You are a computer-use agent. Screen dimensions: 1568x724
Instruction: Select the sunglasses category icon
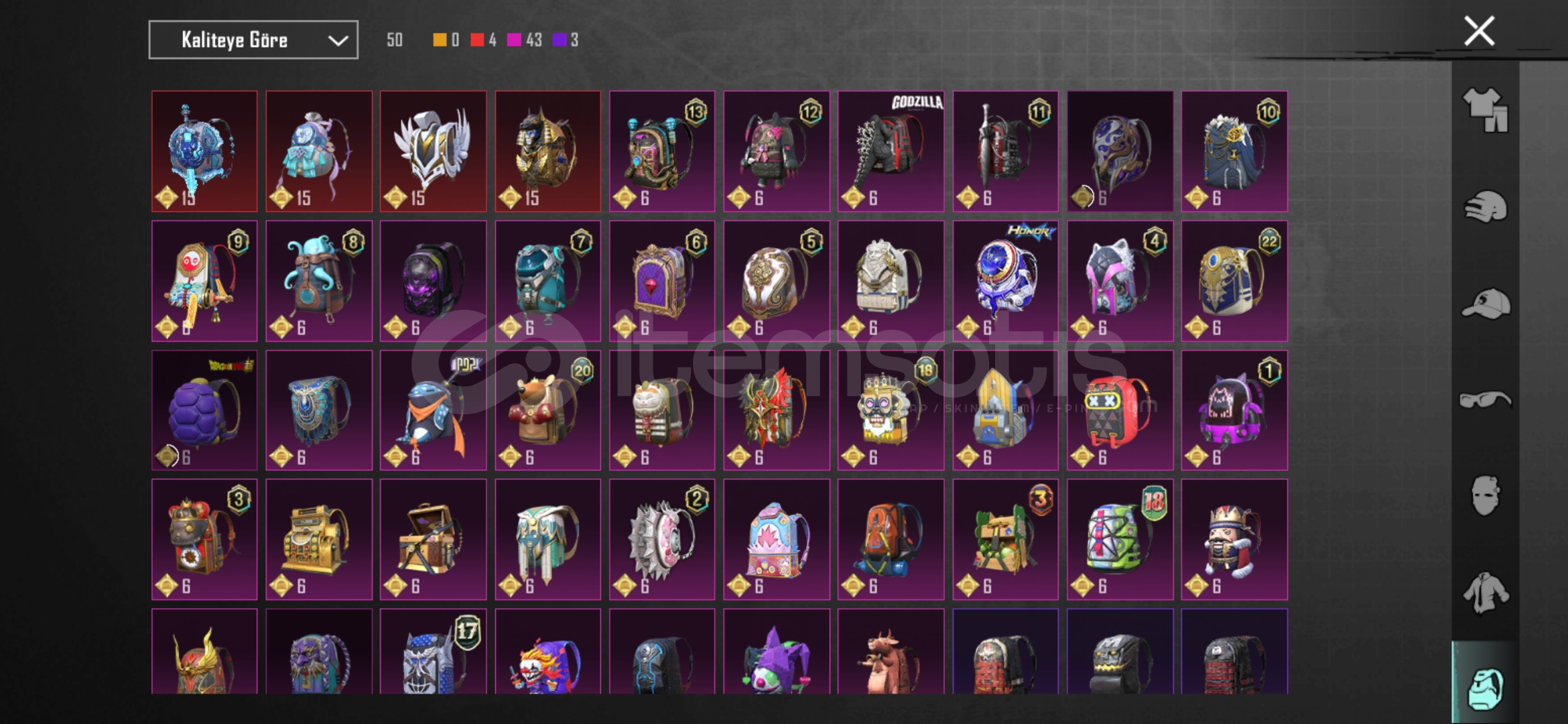point(1485,400)
